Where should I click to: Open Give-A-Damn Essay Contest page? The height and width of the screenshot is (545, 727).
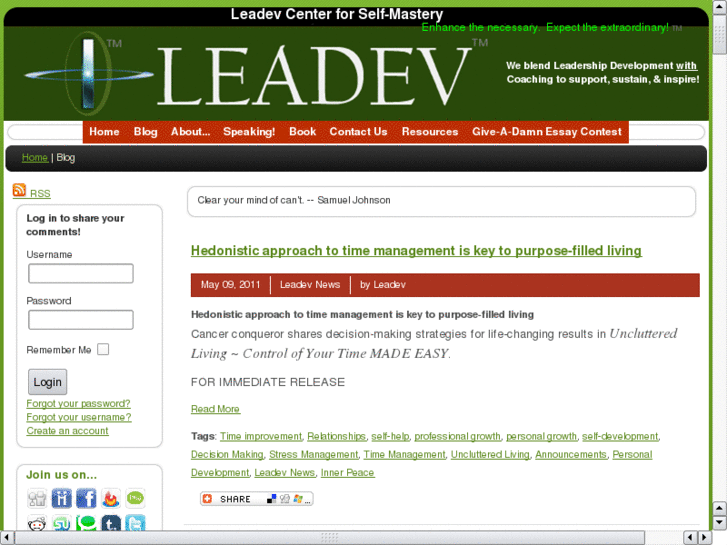point(547,132)
